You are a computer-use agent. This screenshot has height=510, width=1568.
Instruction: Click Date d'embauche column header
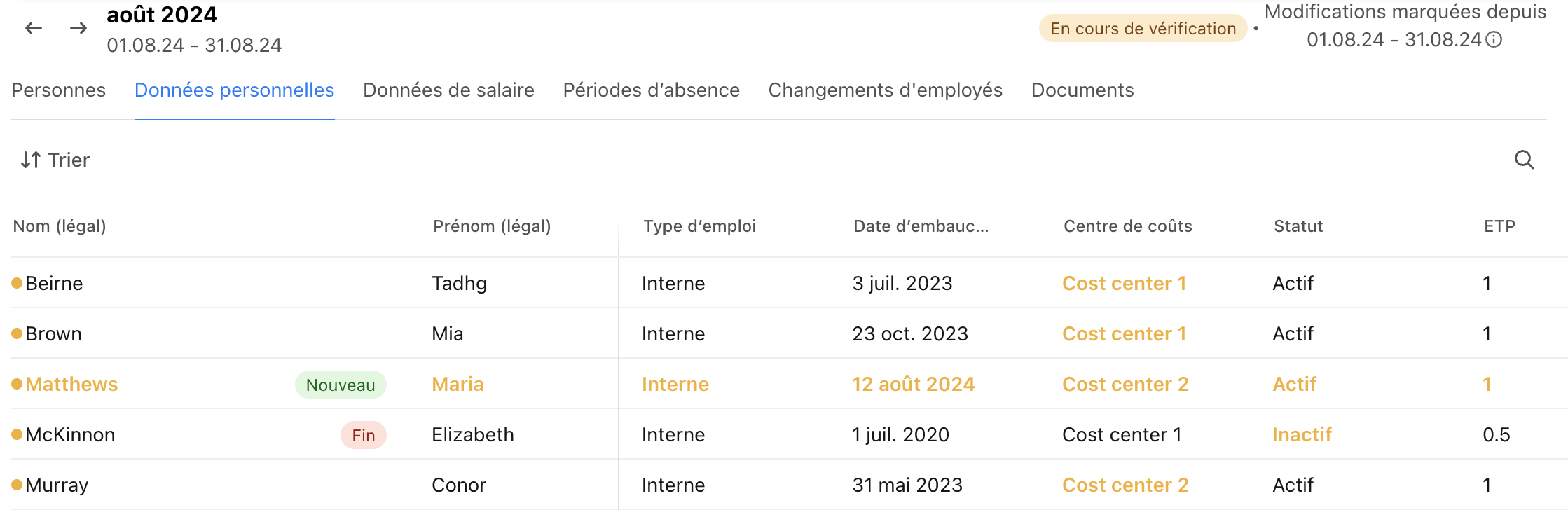[x=921, y=226]
